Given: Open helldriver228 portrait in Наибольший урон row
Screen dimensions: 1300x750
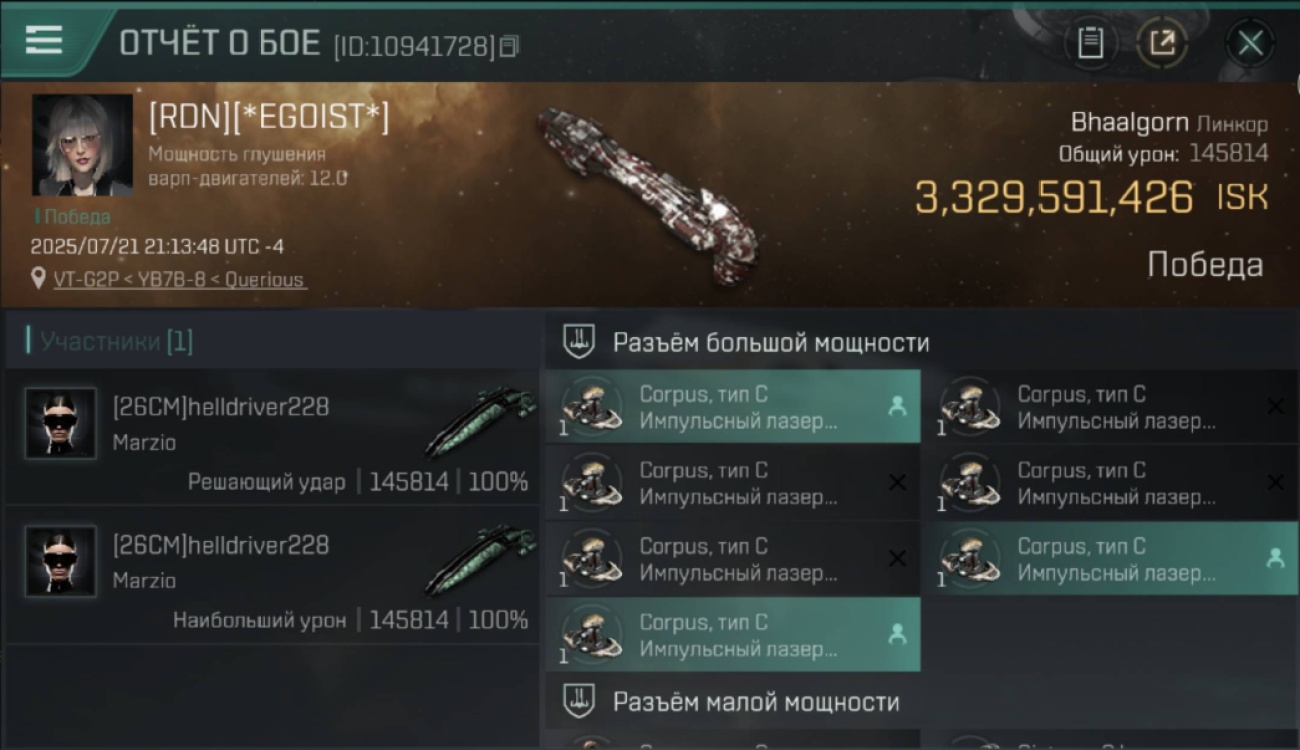Looking at the screenshot, I should click(x=61, y=562).
